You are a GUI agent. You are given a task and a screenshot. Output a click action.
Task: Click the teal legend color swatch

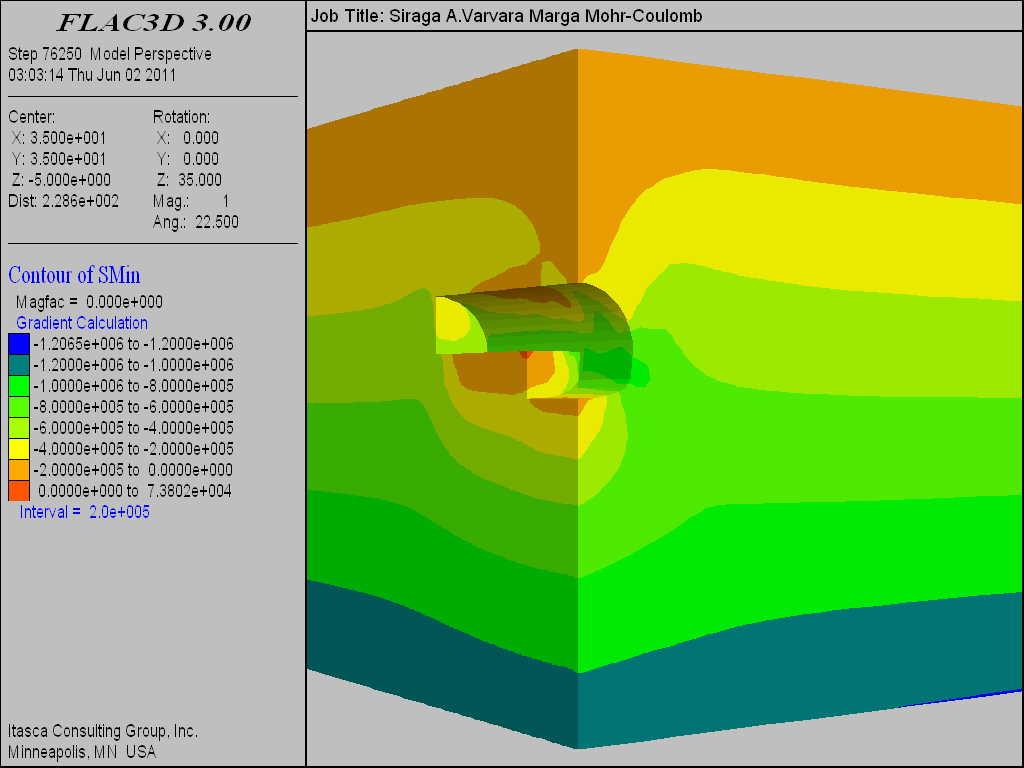click(19, 364)
